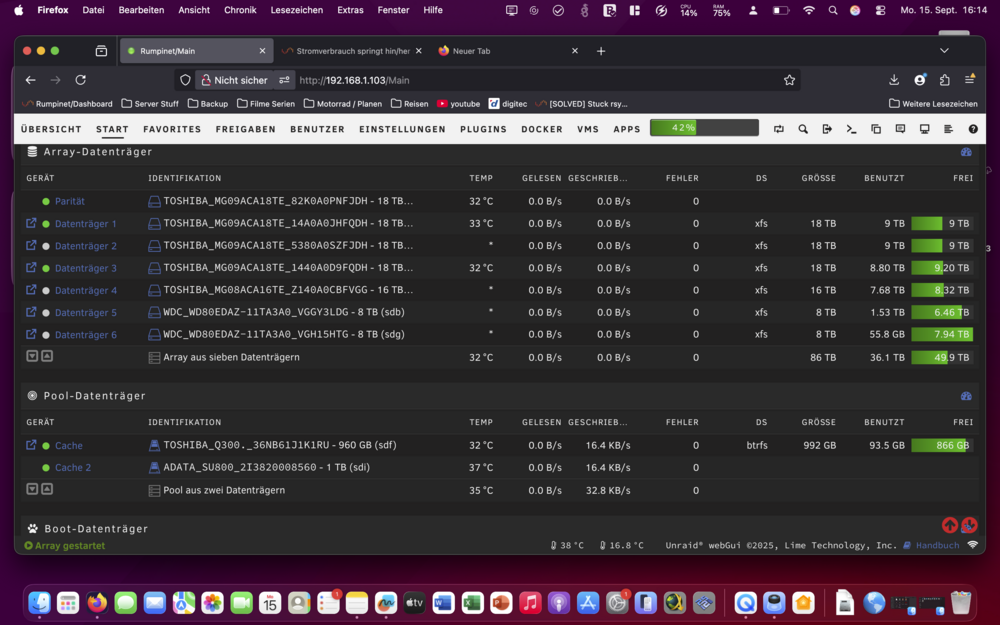1000x625 pixels.
Task: Click the 42% progress bar in header
Action: (x=704, y=128)
